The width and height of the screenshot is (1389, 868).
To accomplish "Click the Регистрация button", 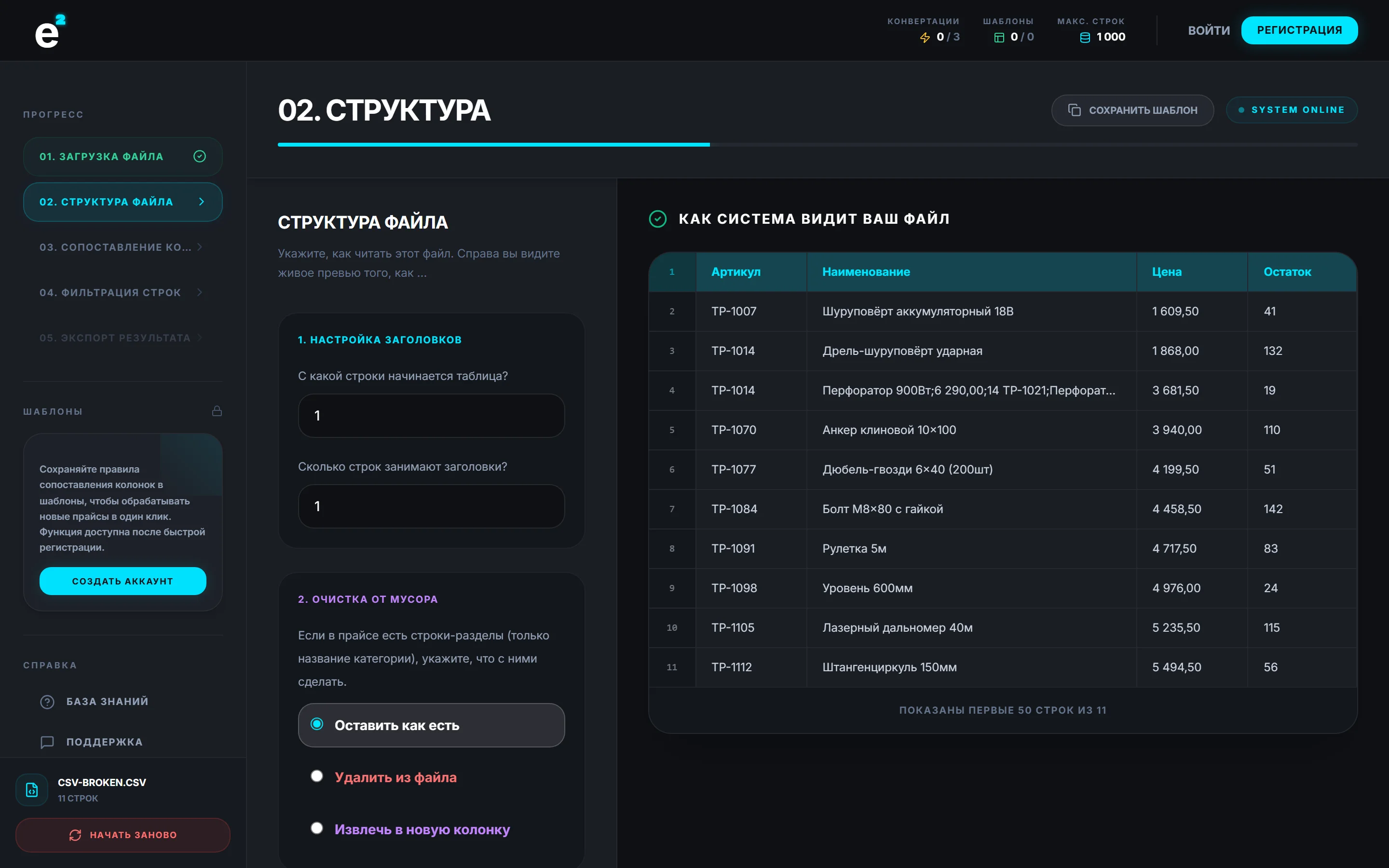I will coord(1299,30).
